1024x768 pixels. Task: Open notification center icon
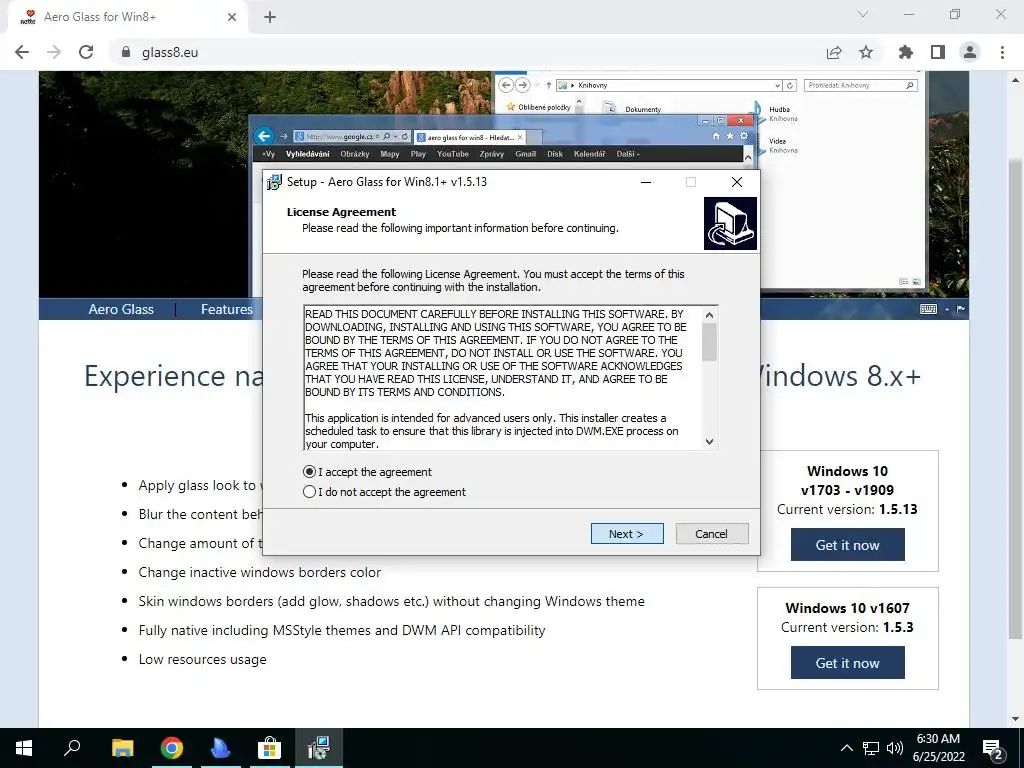coord(993,748)
